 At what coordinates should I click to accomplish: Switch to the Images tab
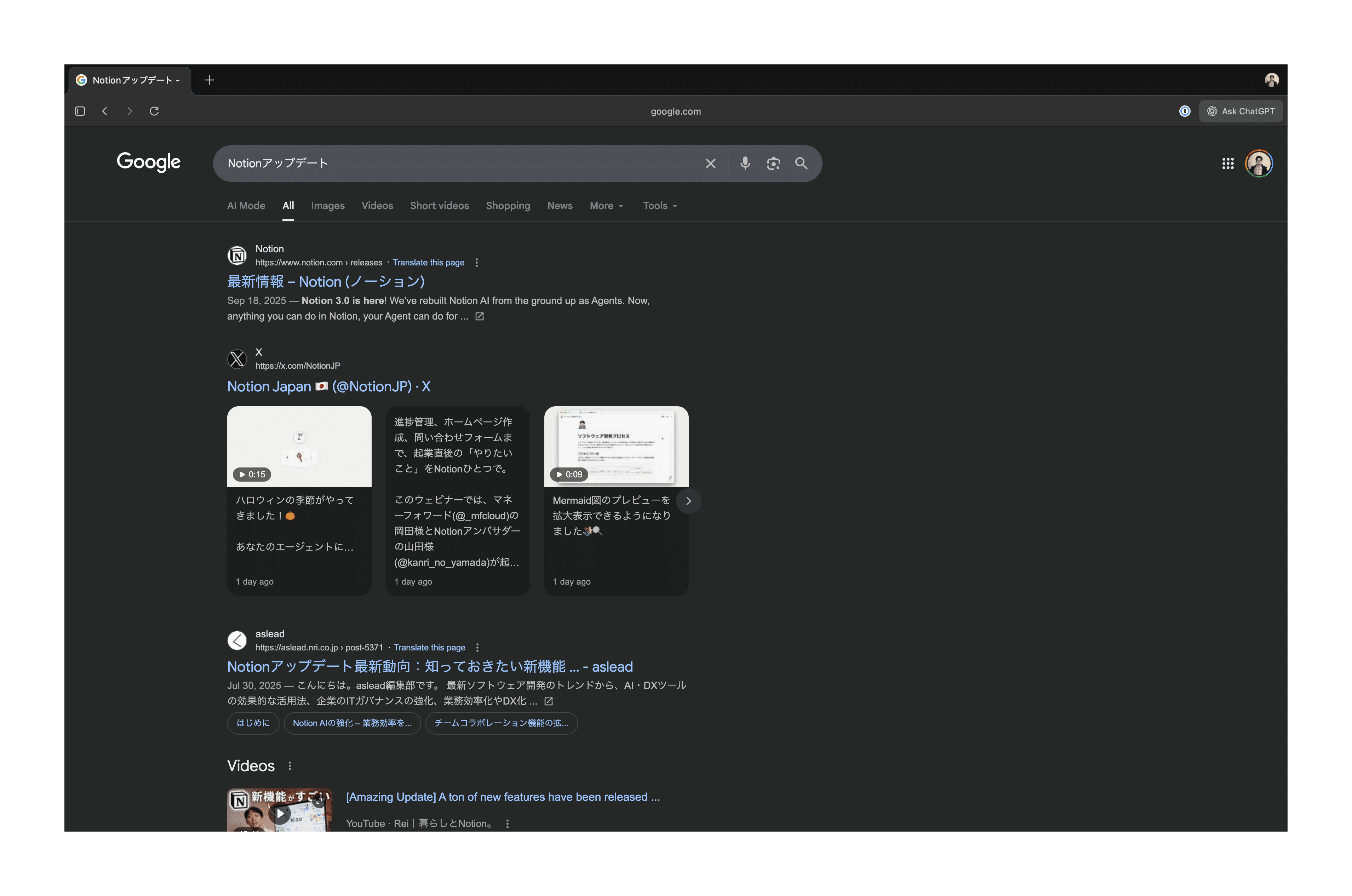coord(327,206)
